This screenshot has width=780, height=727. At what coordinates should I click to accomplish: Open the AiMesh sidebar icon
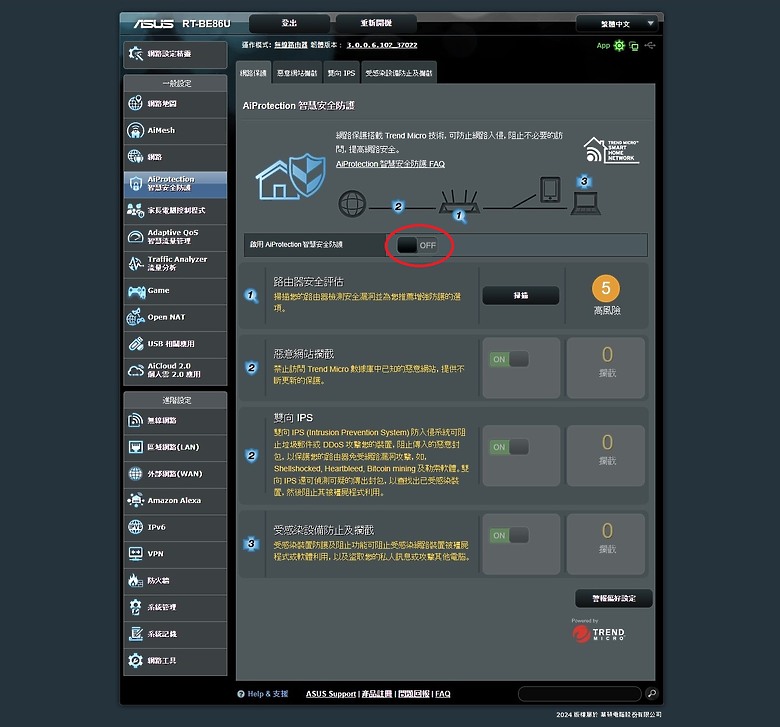click(x=135, y=130)
